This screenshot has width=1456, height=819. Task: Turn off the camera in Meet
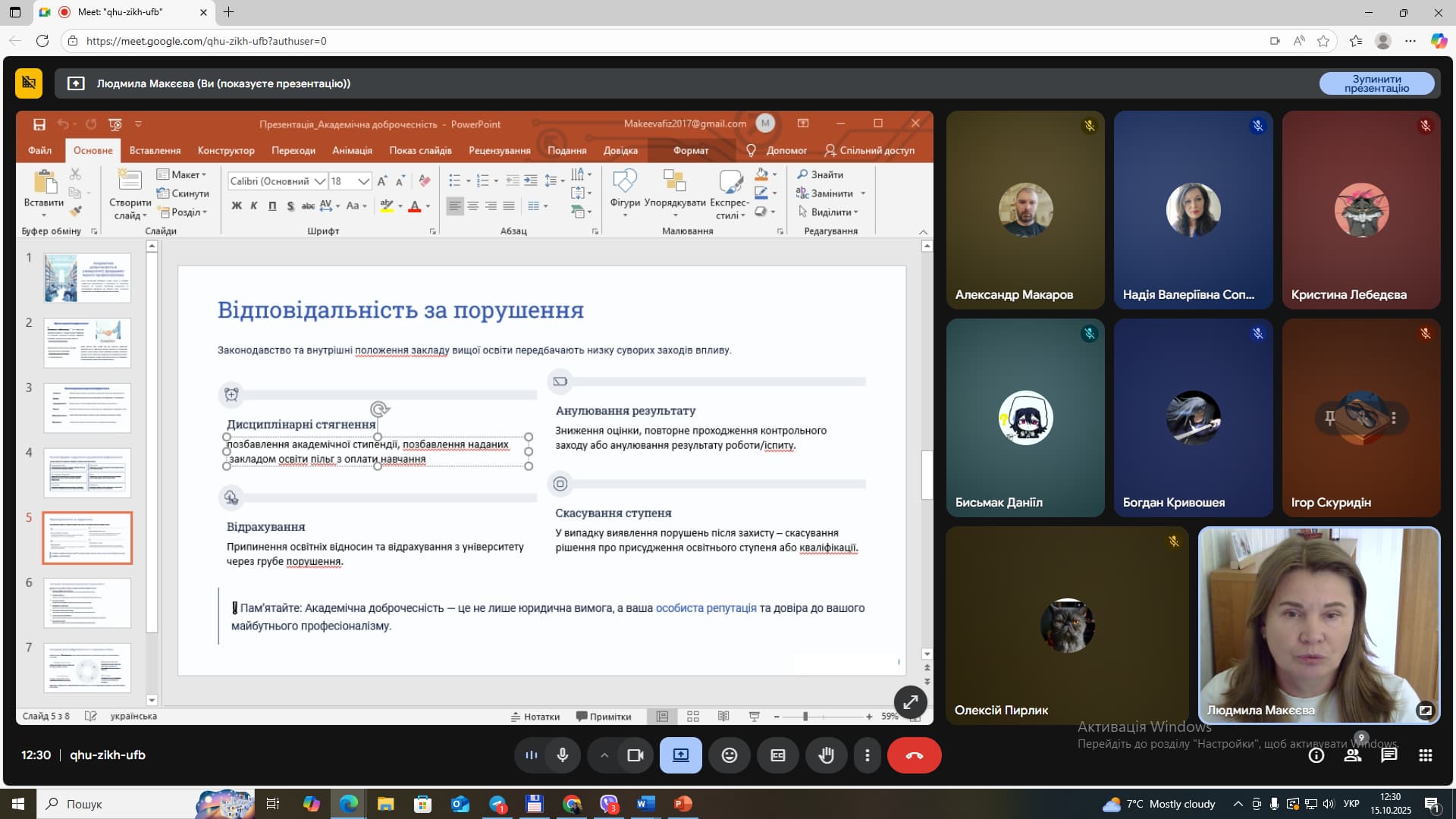click(635, 755)
